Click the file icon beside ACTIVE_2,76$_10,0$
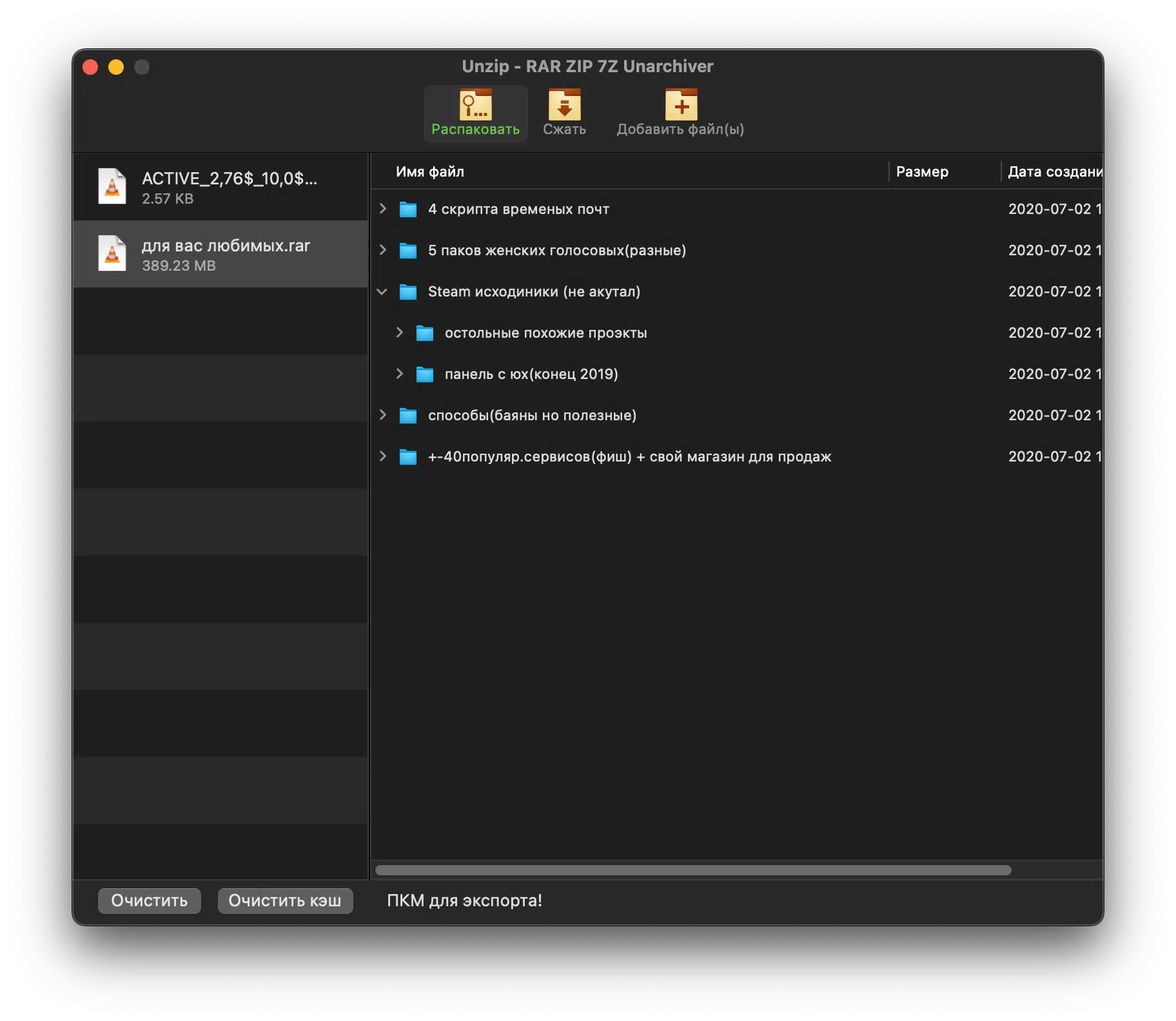This screenshot has height=1021, width=1176. [112, 186]
